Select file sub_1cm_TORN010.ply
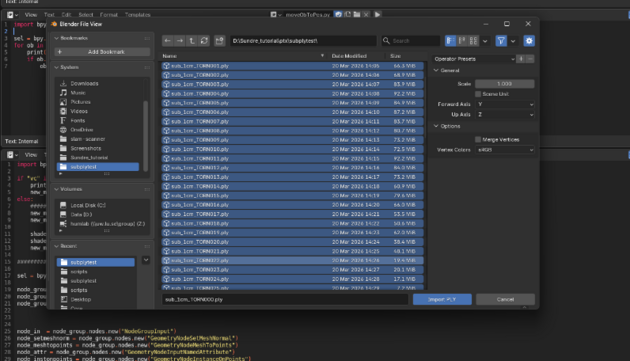The height and width of the screenshot is (361, 630). coord(292,149)
